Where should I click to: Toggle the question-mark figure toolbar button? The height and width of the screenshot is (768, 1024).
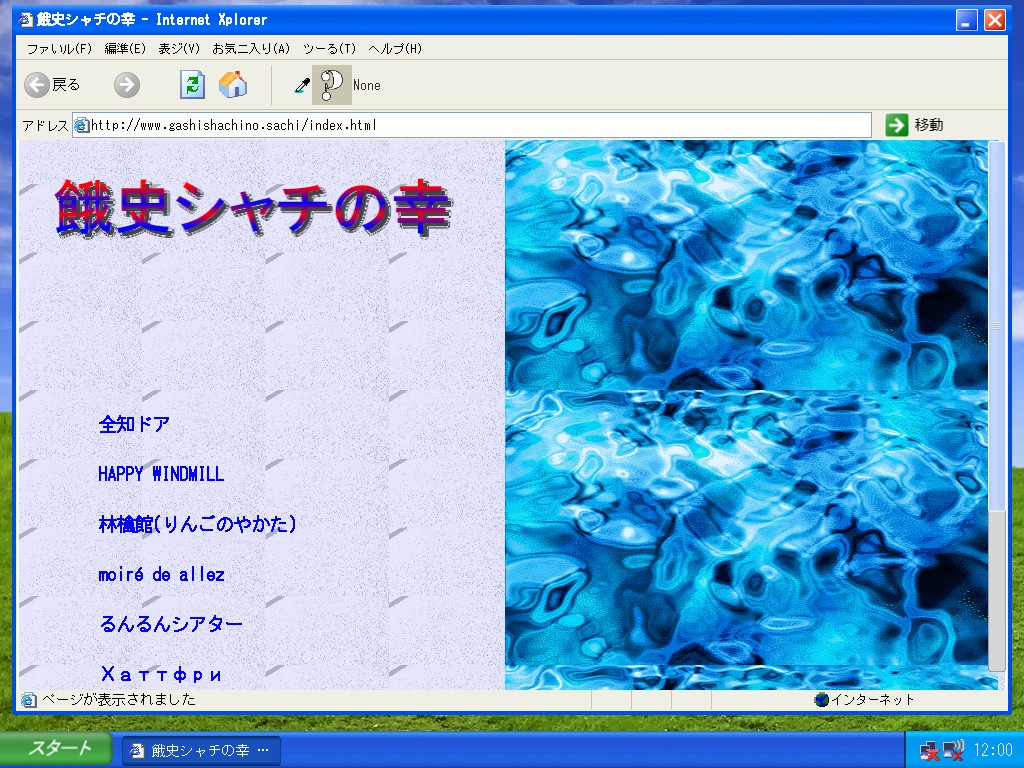pos(332,85)
